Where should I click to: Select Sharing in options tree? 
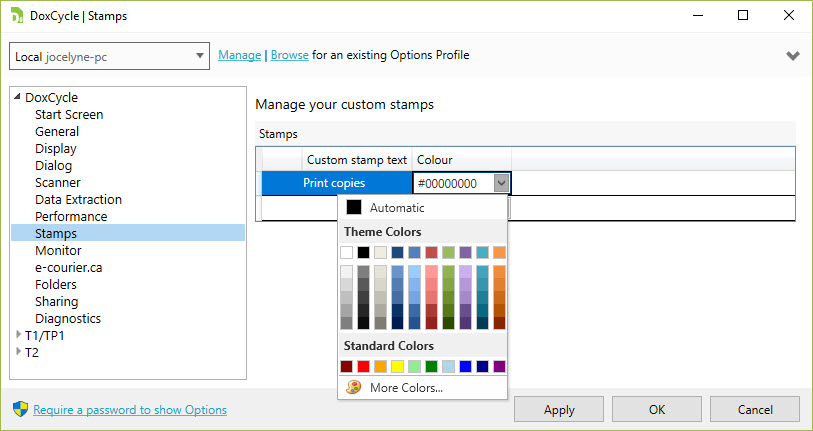(57, 301)
